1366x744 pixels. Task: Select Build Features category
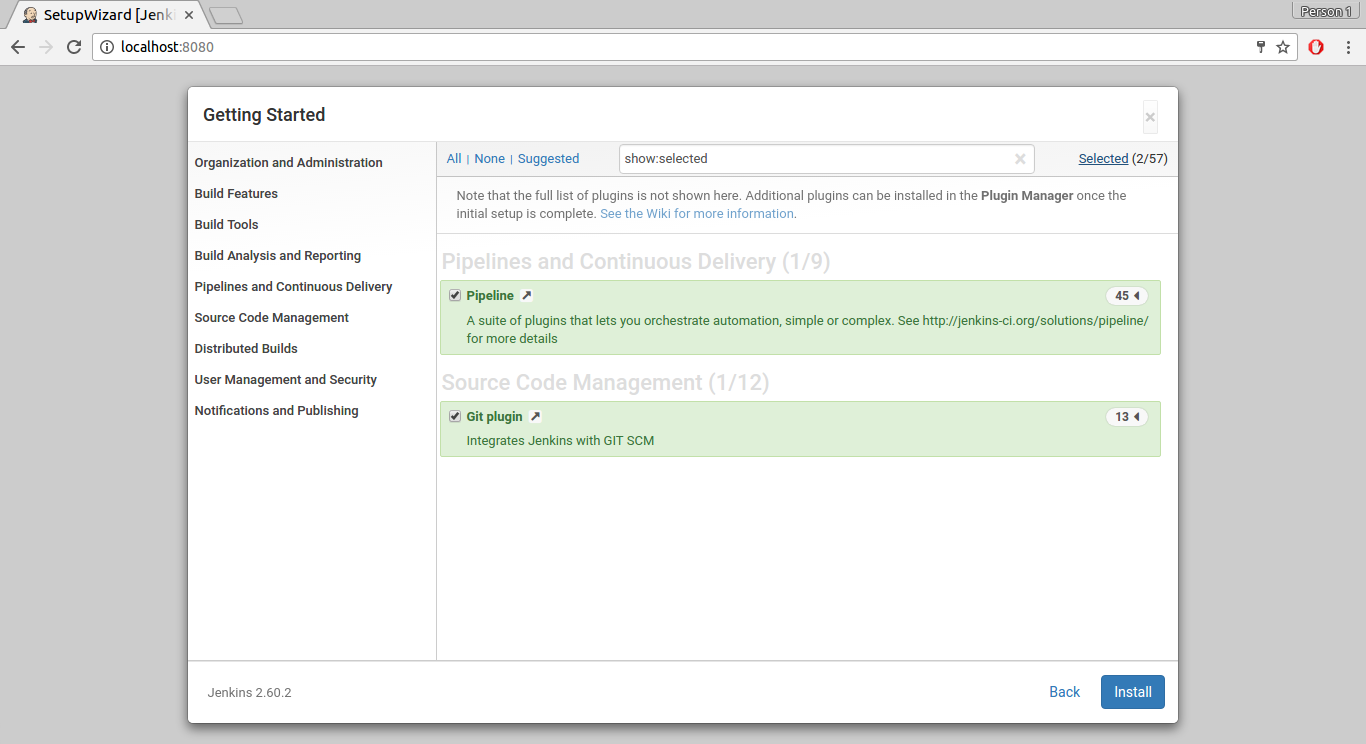(x=236, y=194)
